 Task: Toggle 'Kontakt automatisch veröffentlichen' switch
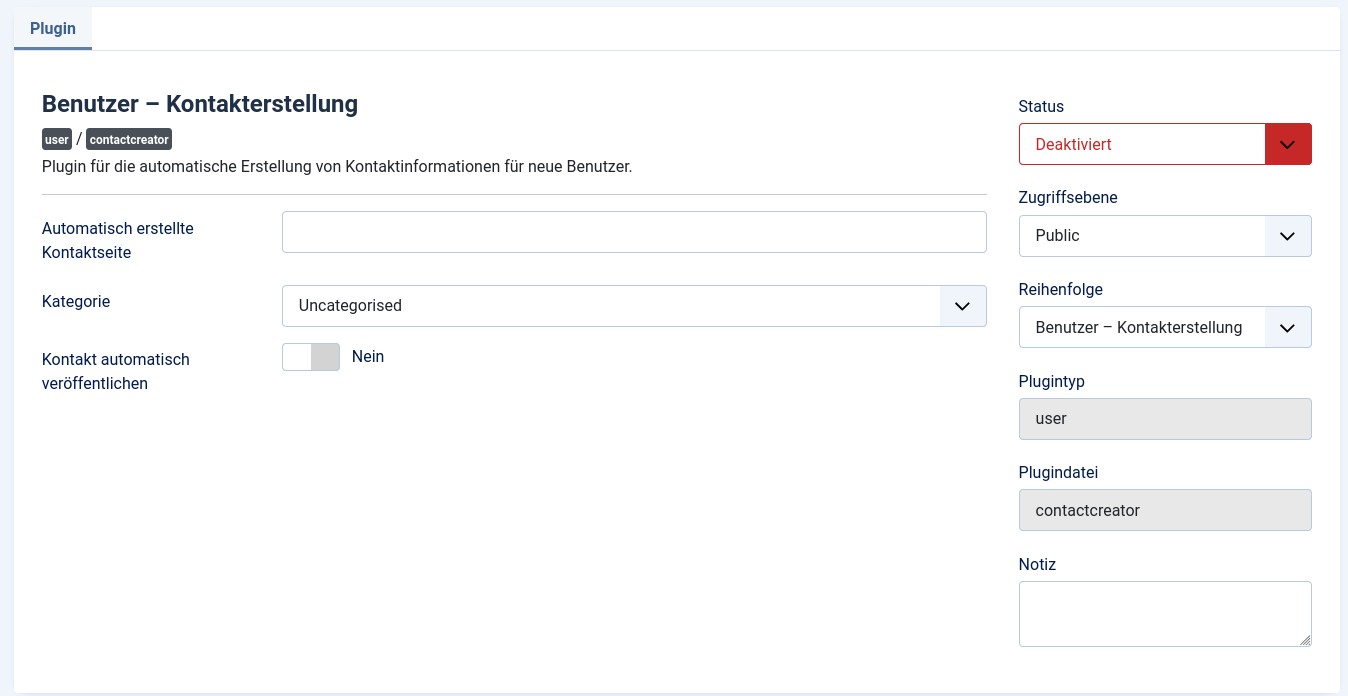point(311,357)
